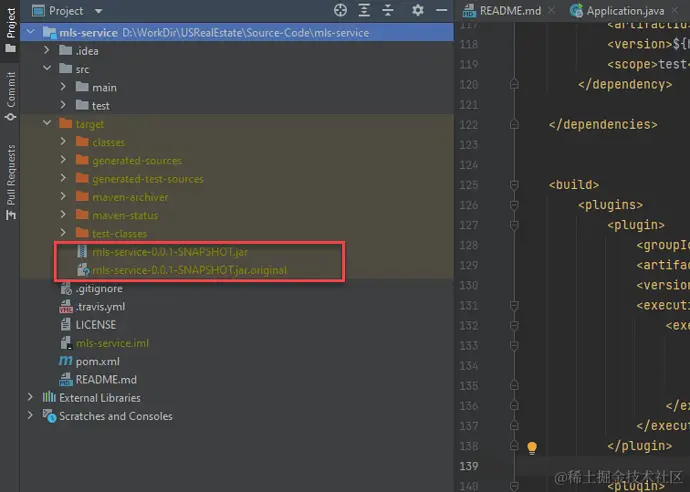Screen dimensions: 690x492
Task: Hide the Project tool window
Action: click(441, 10)
